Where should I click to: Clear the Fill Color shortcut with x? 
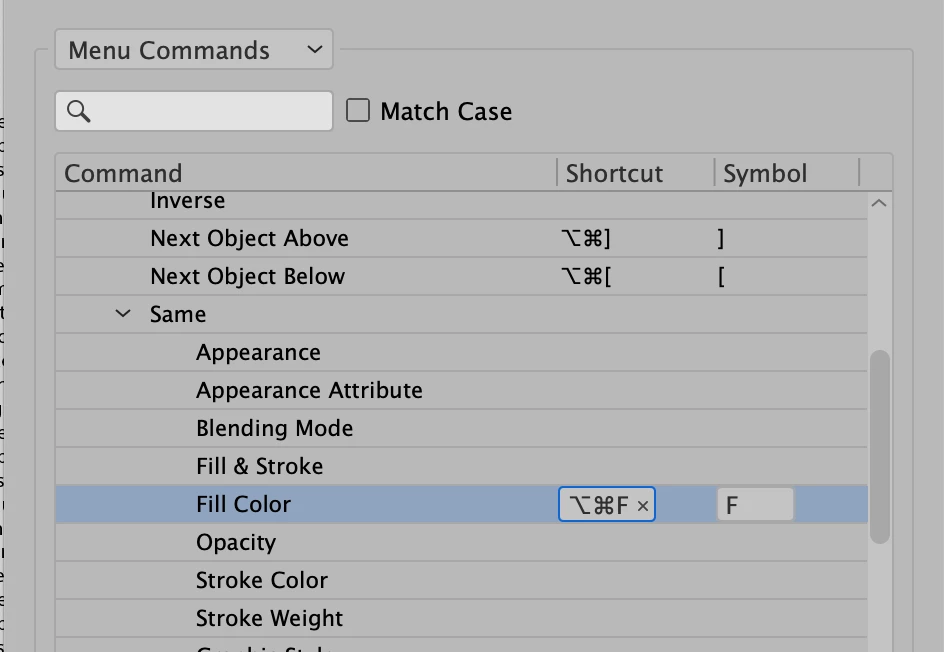coord(643,506)
